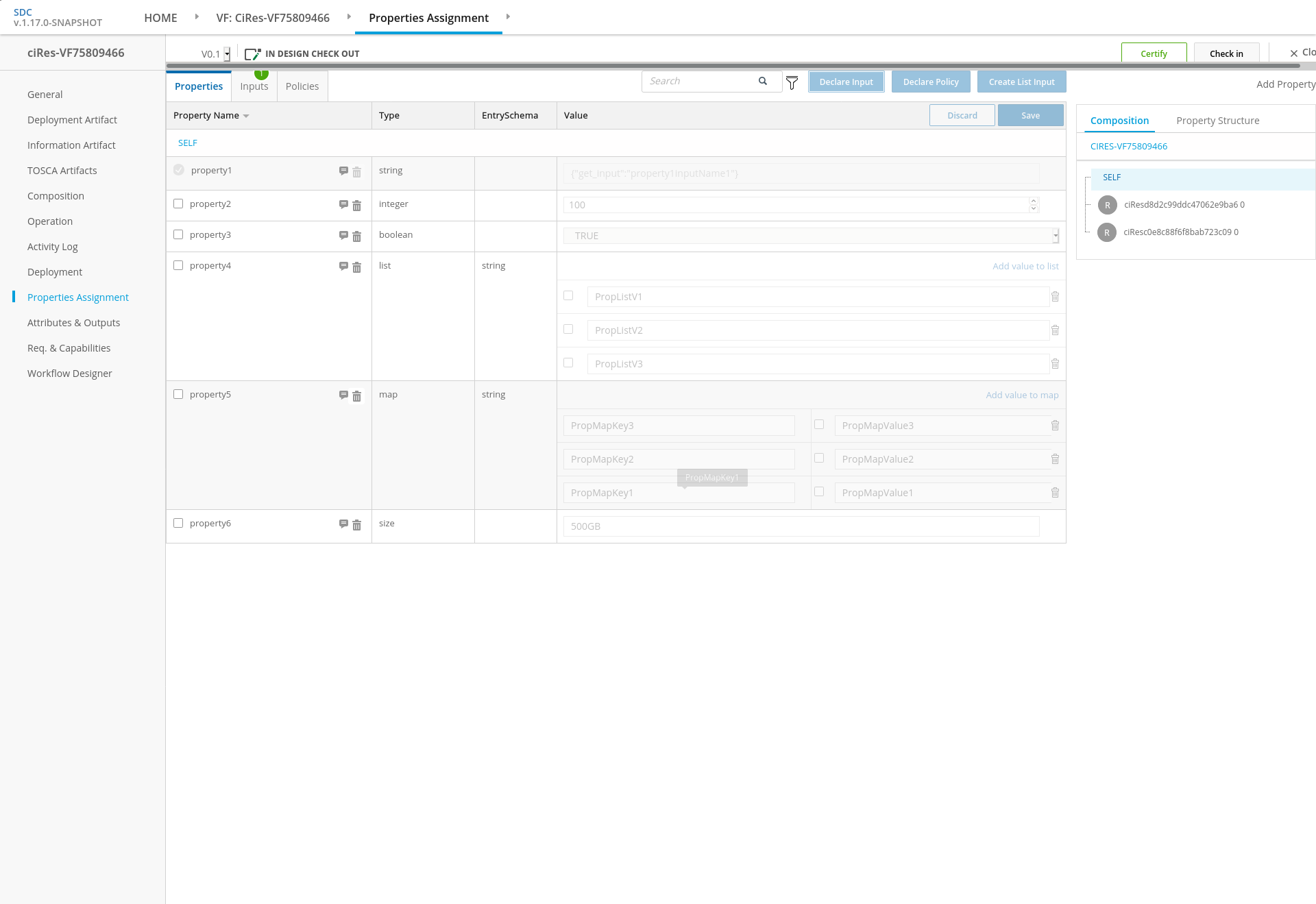Sort by Property Name column arrow
The image size is (1316, 904).
point(246,117)
